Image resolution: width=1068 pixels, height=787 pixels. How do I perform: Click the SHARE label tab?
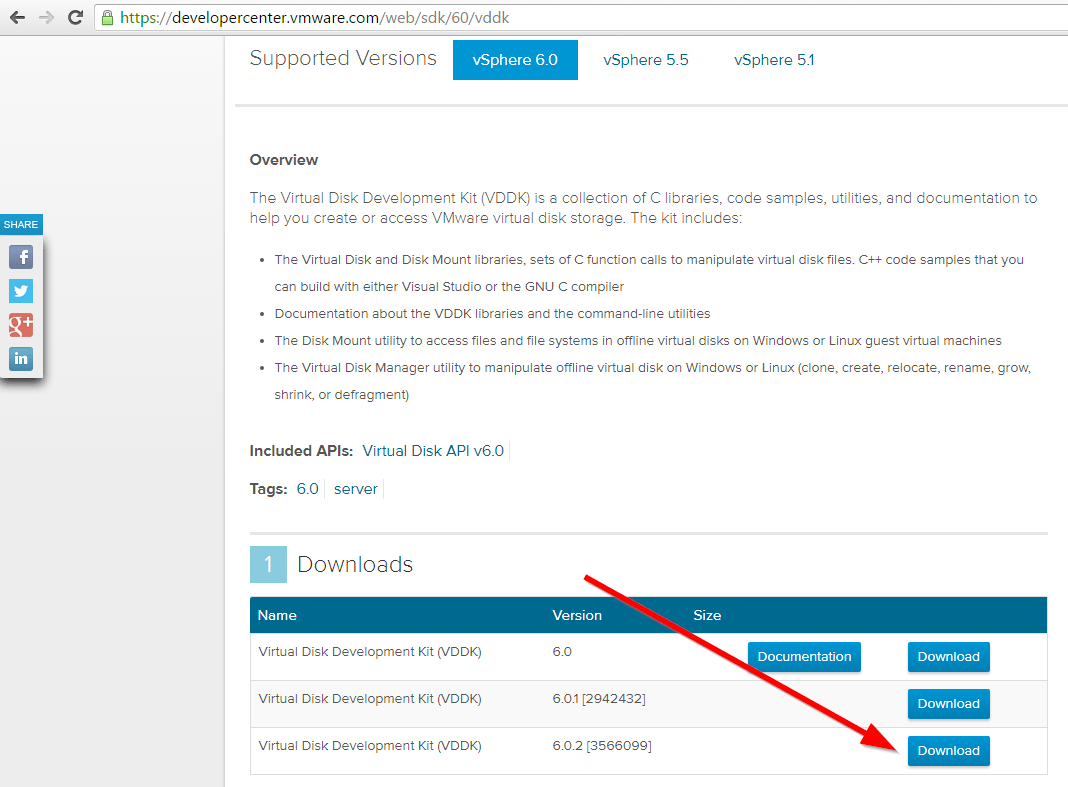coord(21,224)
